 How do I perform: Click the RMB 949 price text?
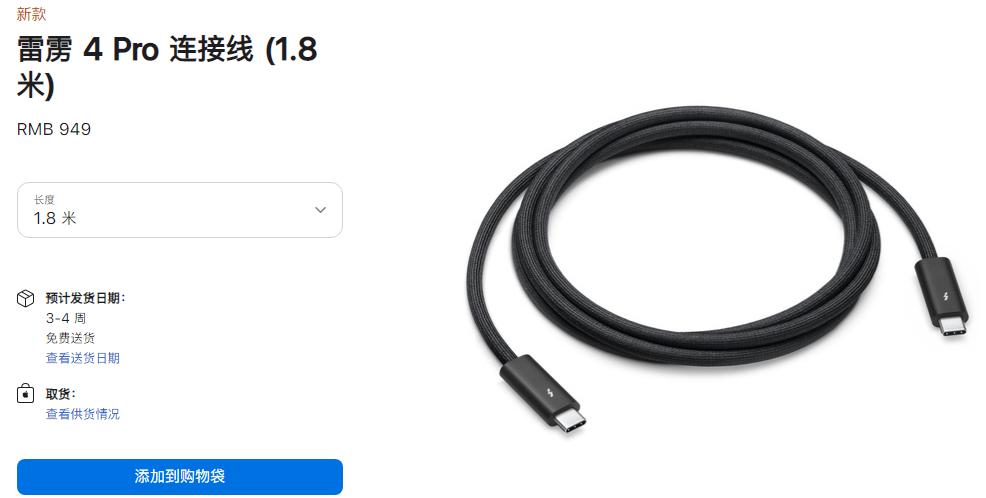click(x=54, y=130)
